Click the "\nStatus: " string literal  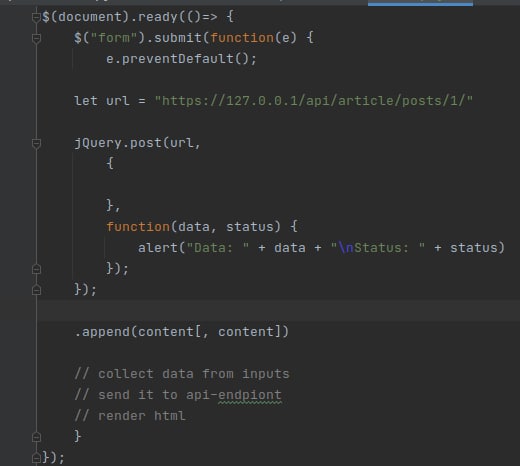[x=378, y=248]
